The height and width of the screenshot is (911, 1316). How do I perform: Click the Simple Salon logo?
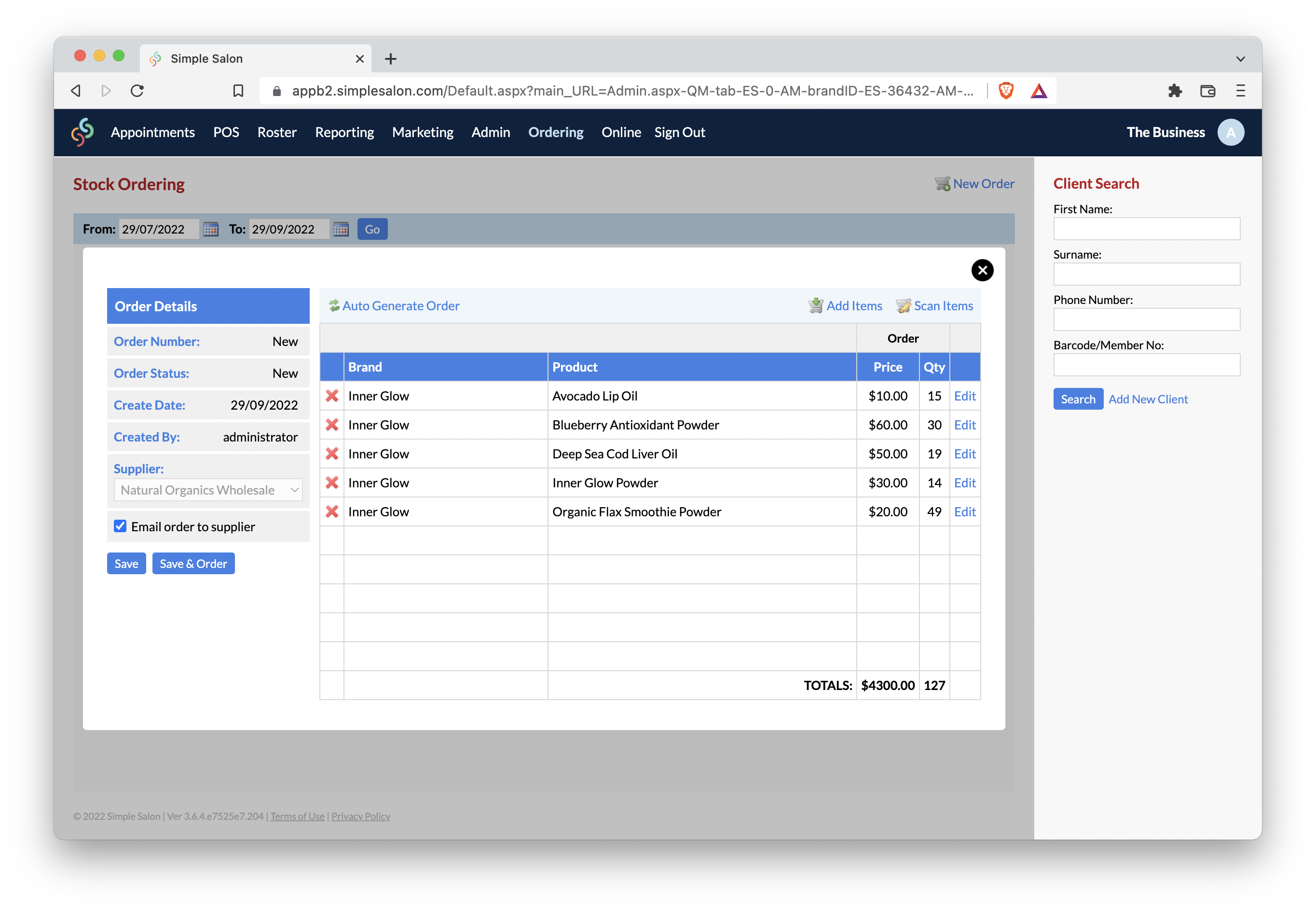pos(83,132)
